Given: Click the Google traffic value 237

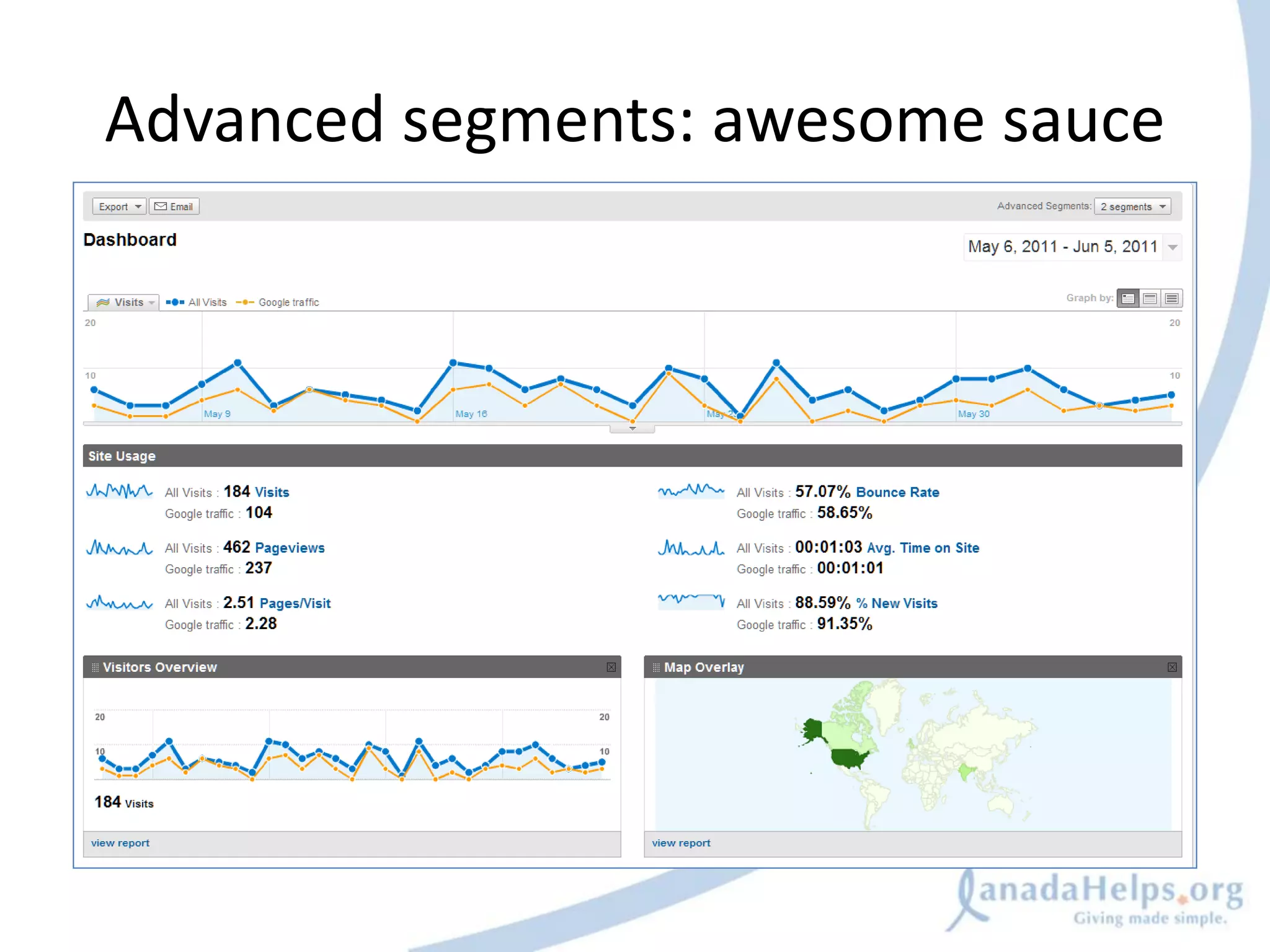Looking at the screenshot, I should click(x=259, y=568).
